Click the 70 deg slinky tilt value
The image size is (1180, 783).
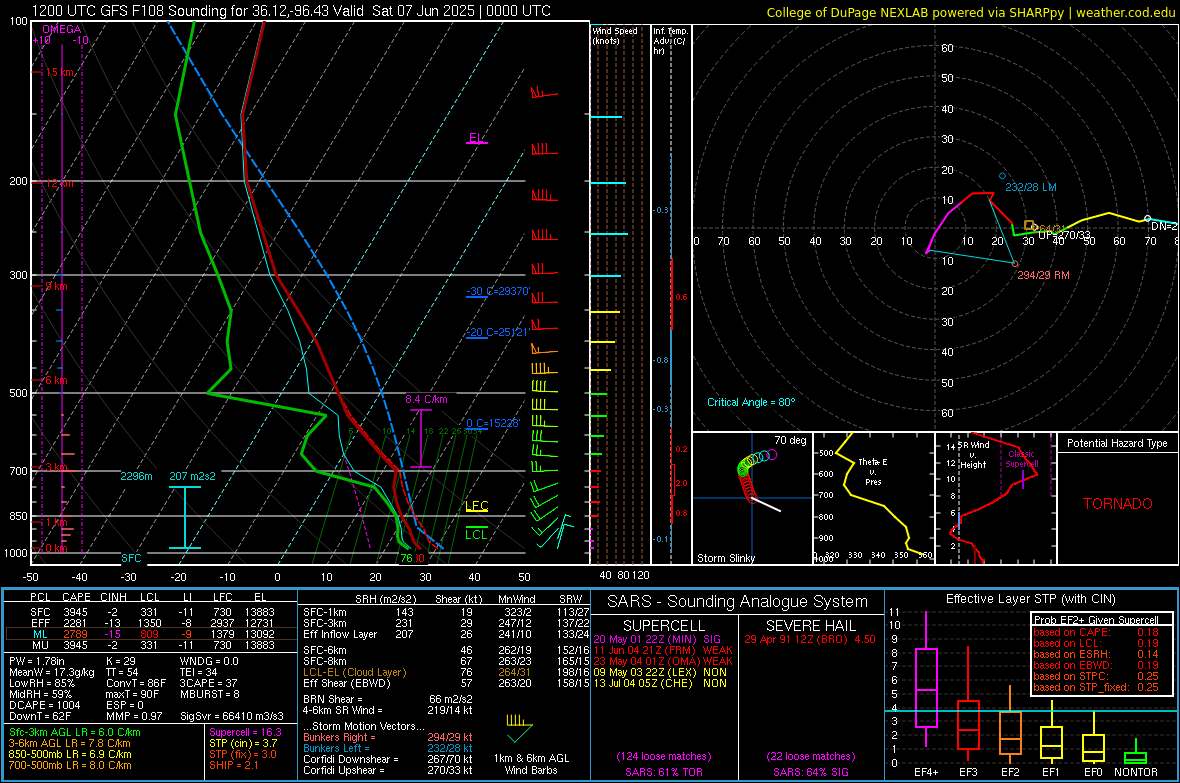(x=790, y=440)
